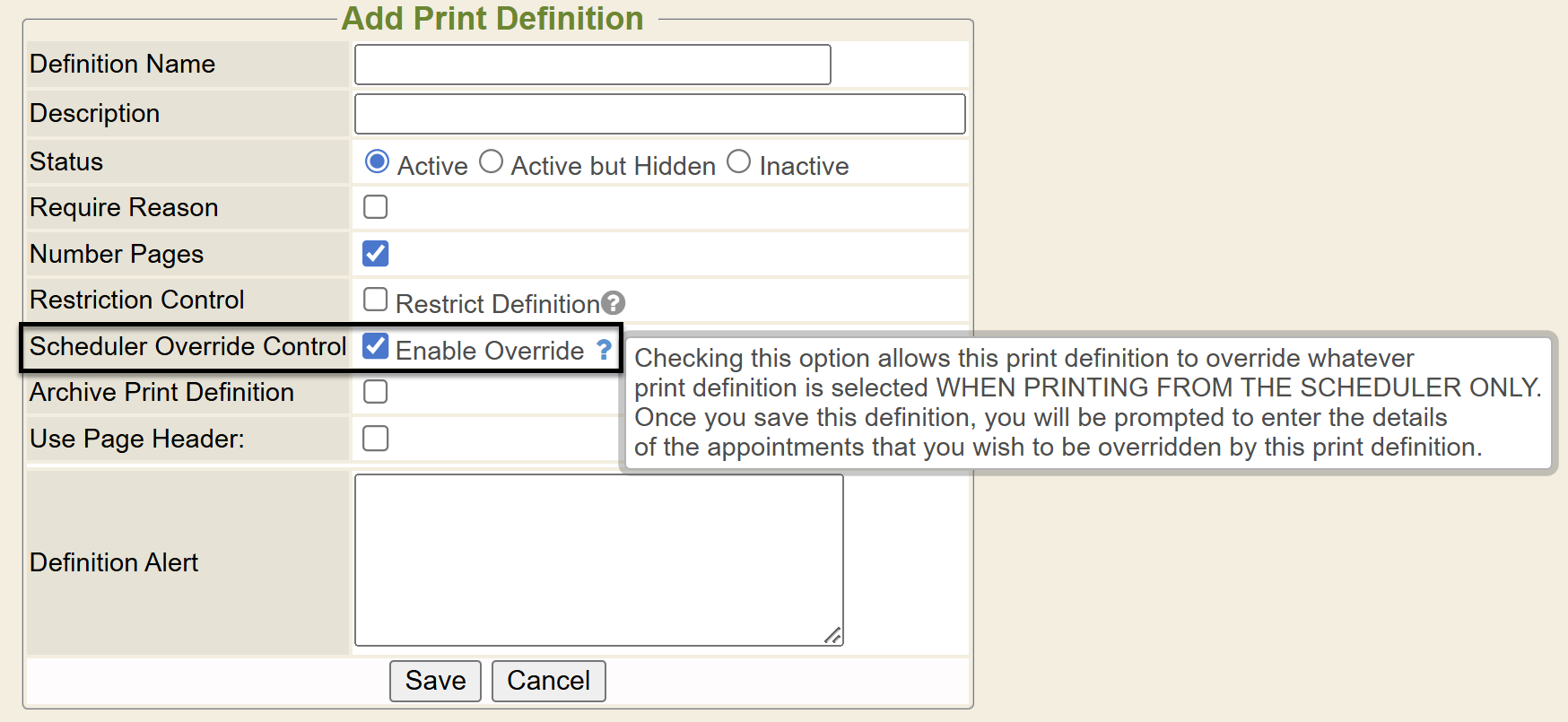Click the Enable Override label text
1568x722 pixels.
coord(490,351)
